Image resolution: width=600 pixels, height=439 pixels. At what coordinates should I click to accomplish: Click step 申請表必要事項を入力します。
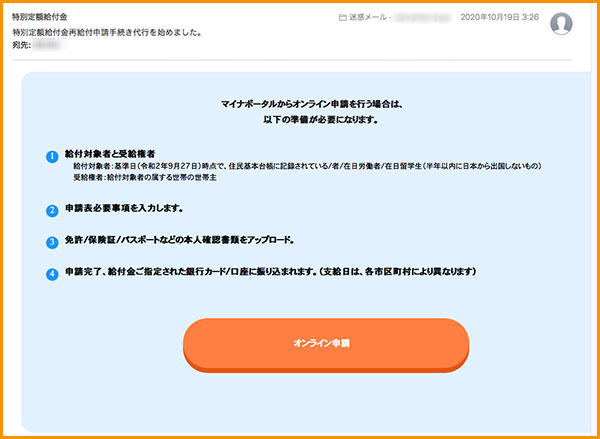(124, 209)
